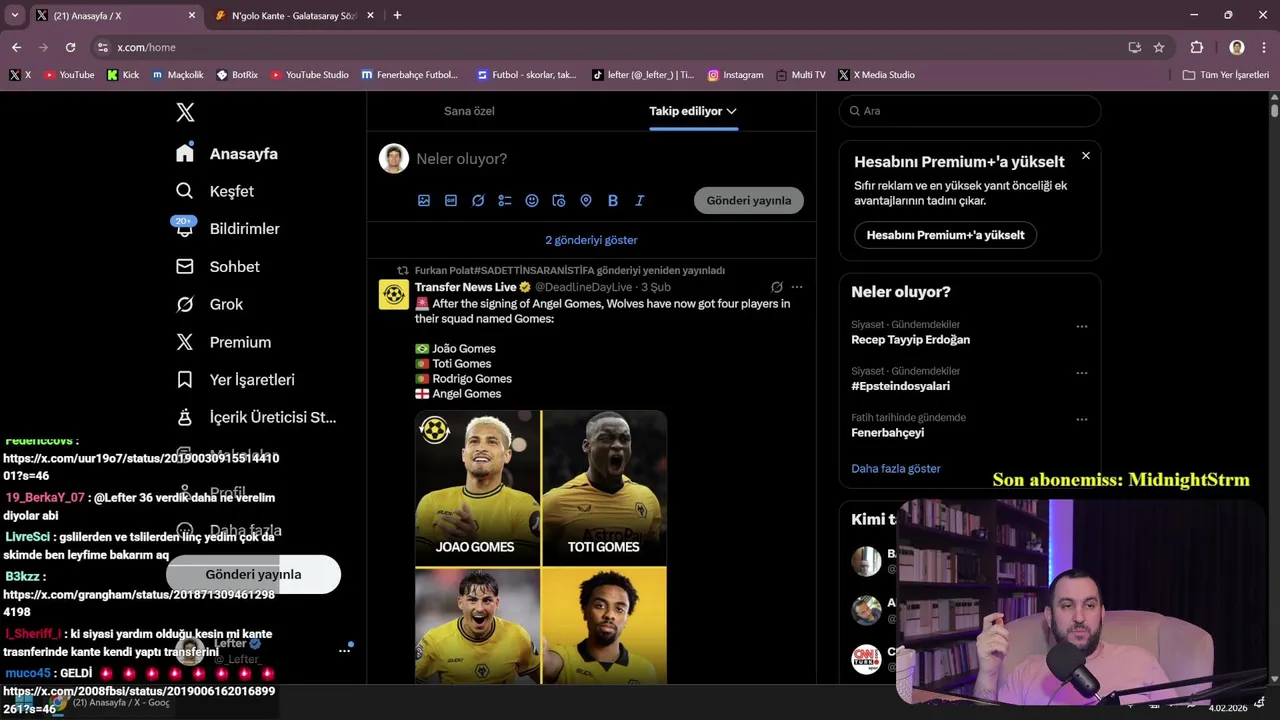Show 2 gönderiyi göster new posts
The height and width of the screenshot is (720, 1280).
(x=591, y=240)
